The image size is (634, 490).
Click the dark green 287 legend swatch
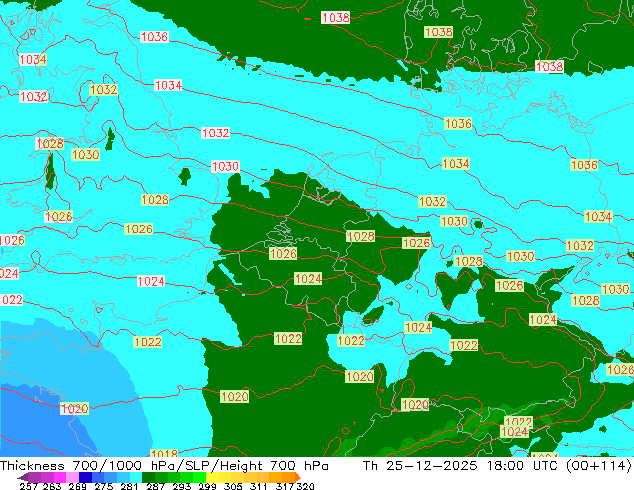(148, 477)
